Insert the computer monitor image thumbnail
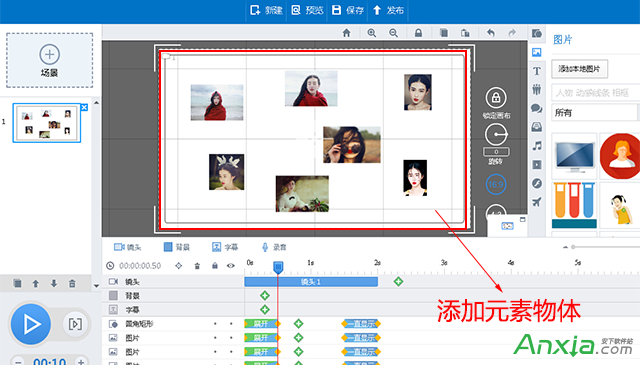Screen dimensions: 640x365 coord(574,156)
